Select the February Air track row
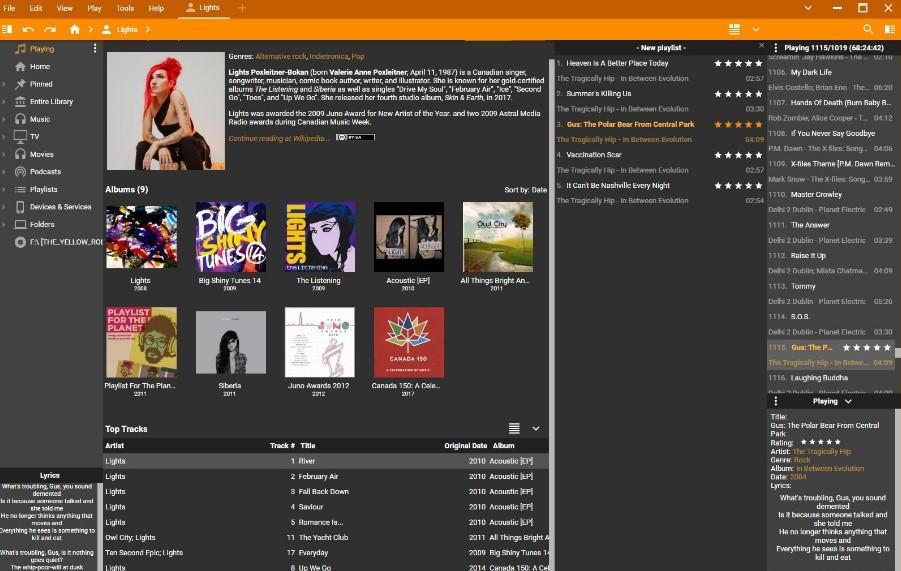The height and width of the screenshot is (571, 901). (x=326, y=476)
